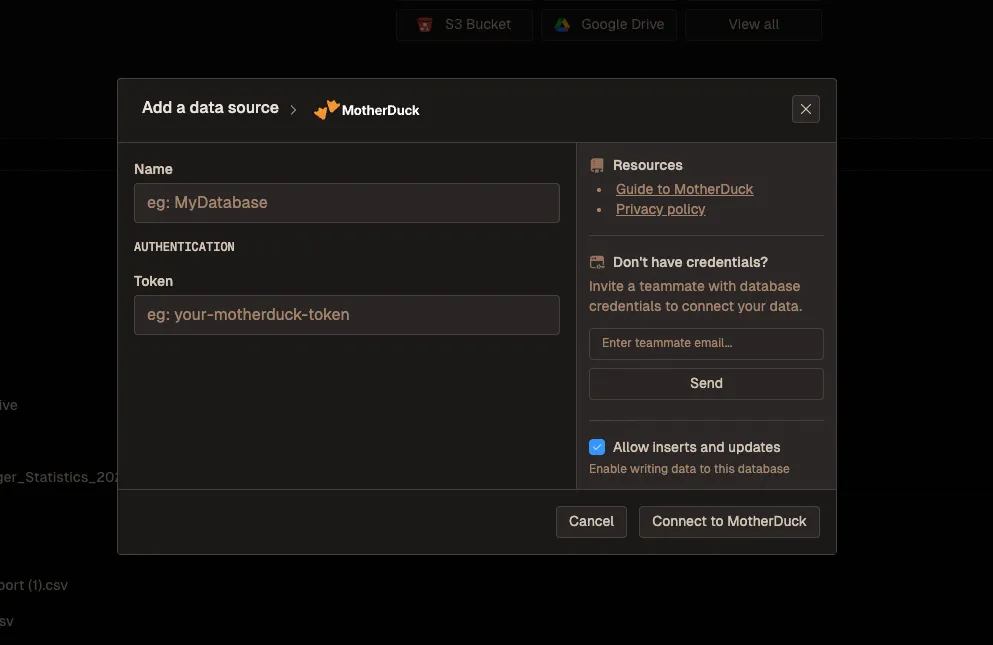This screenshot has height=645, width=993.
Task: Focus the Name input field
Action: point(346,202)
